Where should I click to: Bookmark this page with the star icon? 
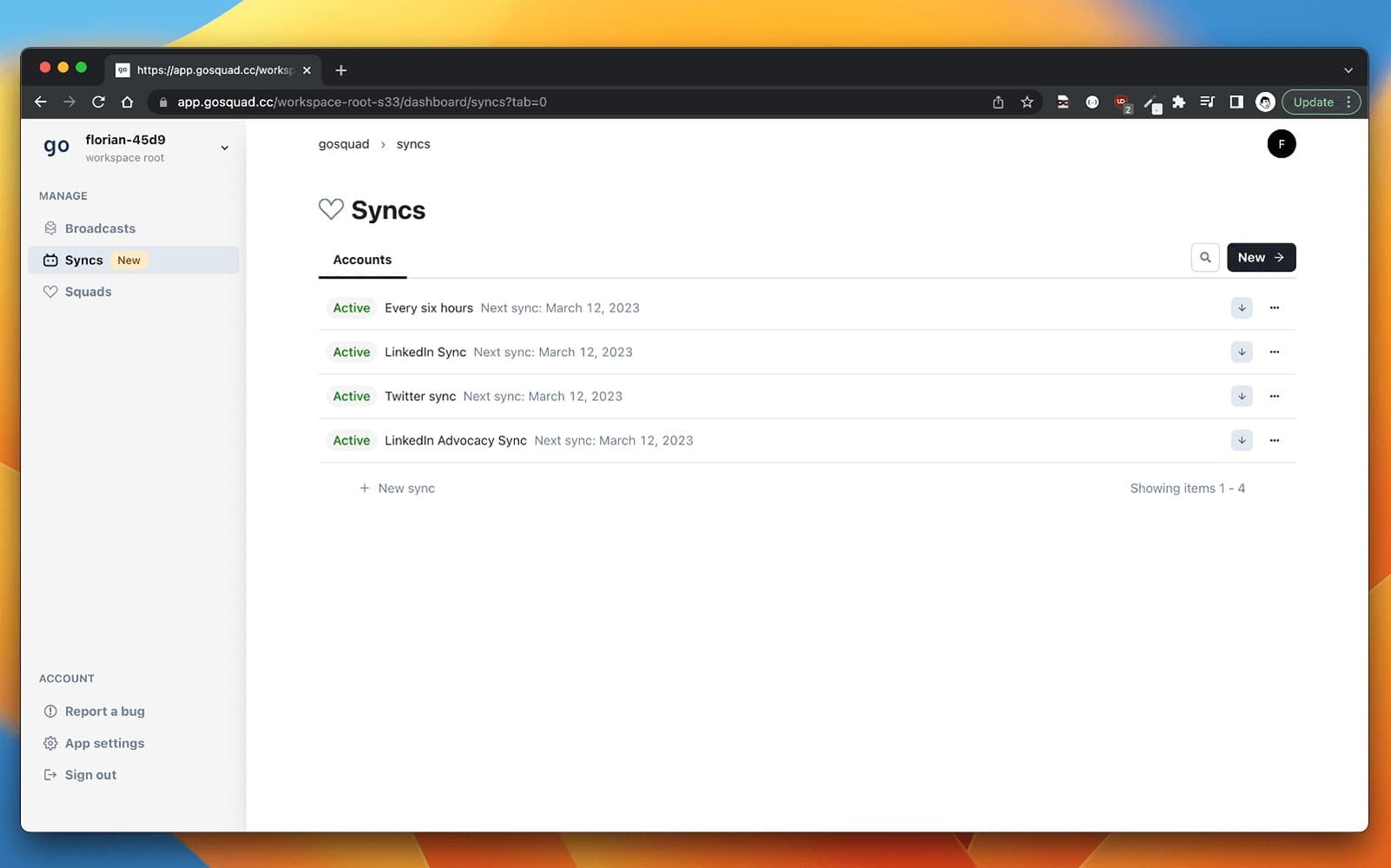pos(1027,102)
